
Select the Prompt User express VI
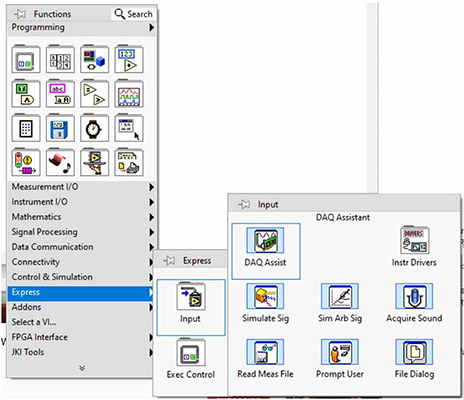coord(340,359)
